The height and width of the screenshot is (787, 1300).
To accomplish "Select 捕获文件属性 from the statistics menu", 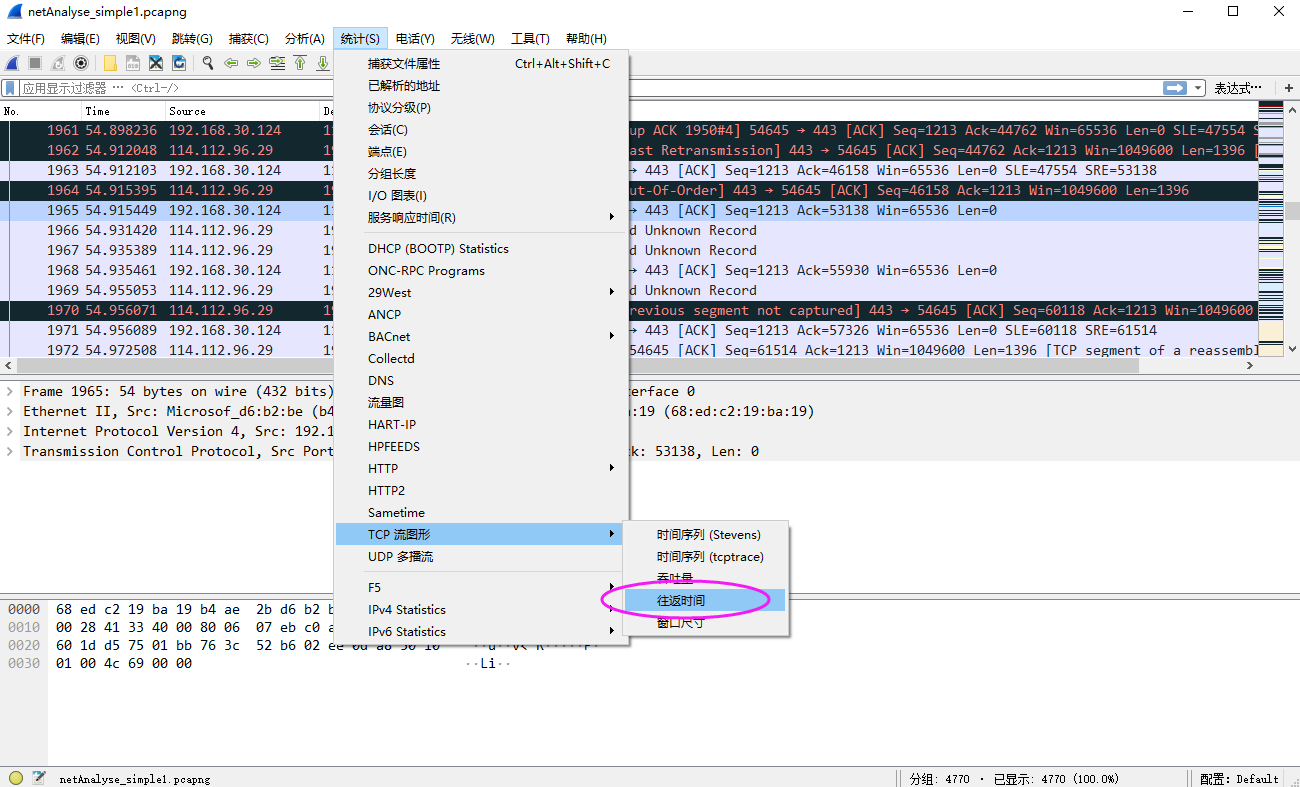I will pos(482,63).
